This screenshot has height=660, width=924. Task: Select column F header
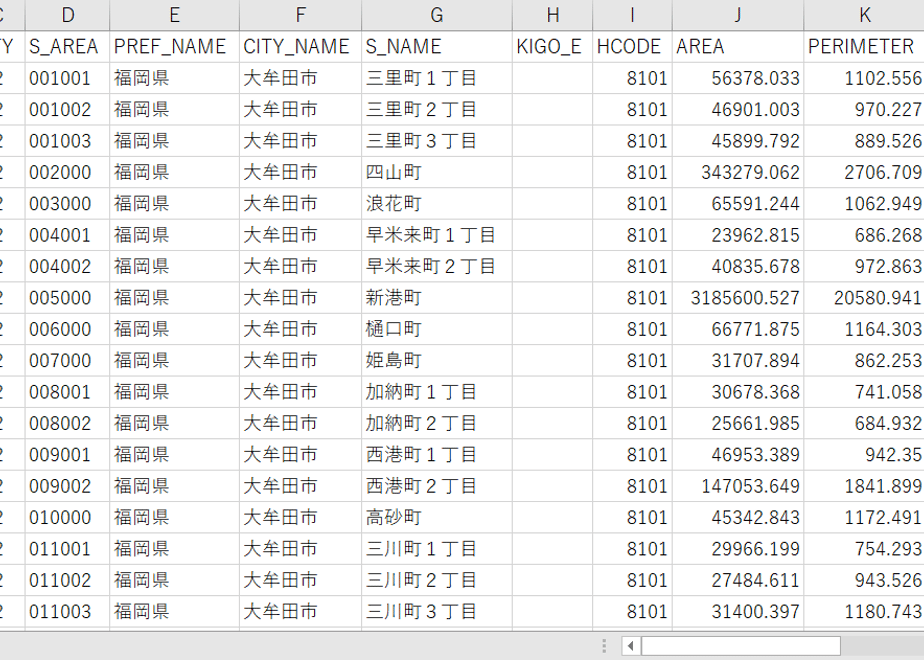click(x=301, y=15)
